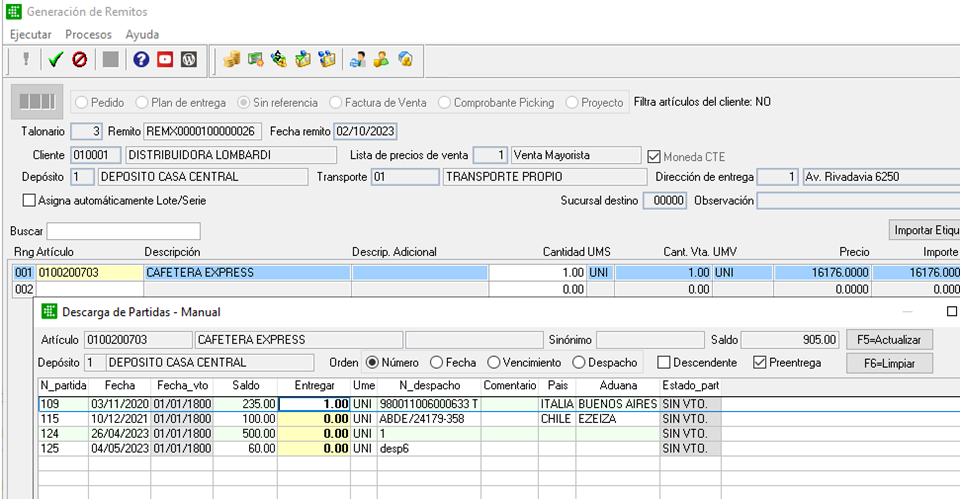Click the WordPress icon in toolbar
This screenshot has width=960, height=499.
[x=189, y=60]
